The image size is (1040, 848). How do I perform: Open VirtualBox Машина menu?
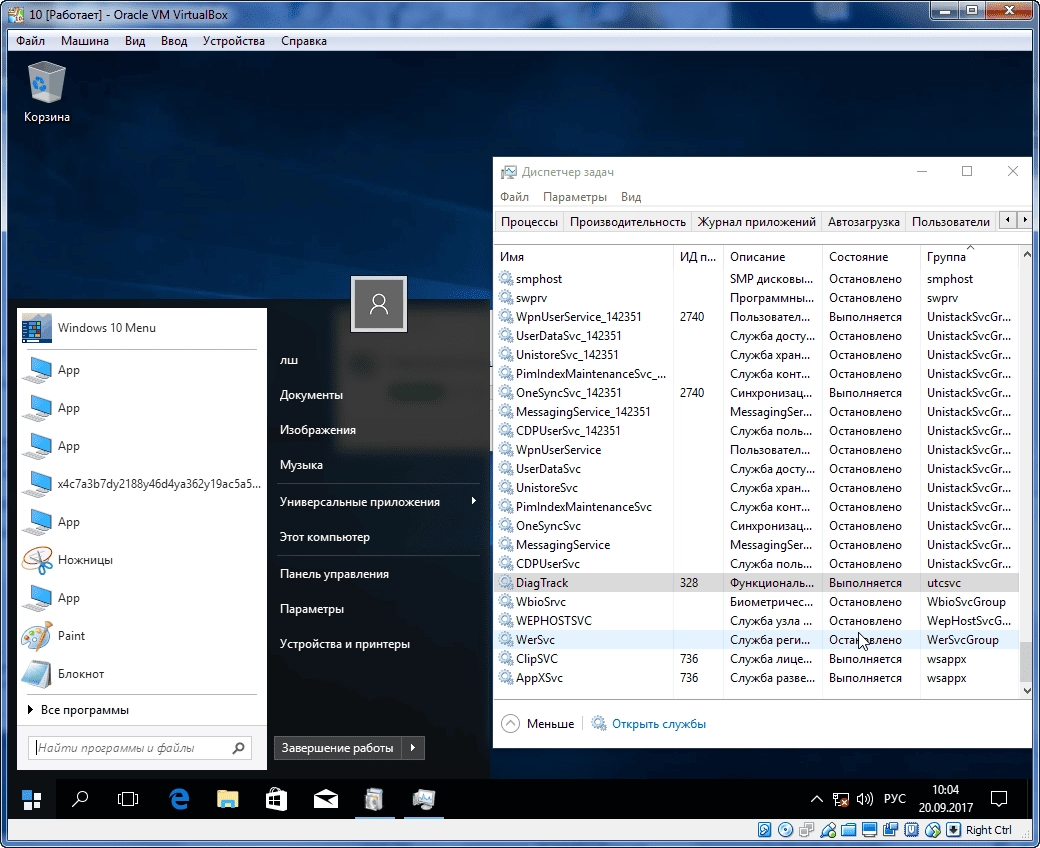point(85,41)
